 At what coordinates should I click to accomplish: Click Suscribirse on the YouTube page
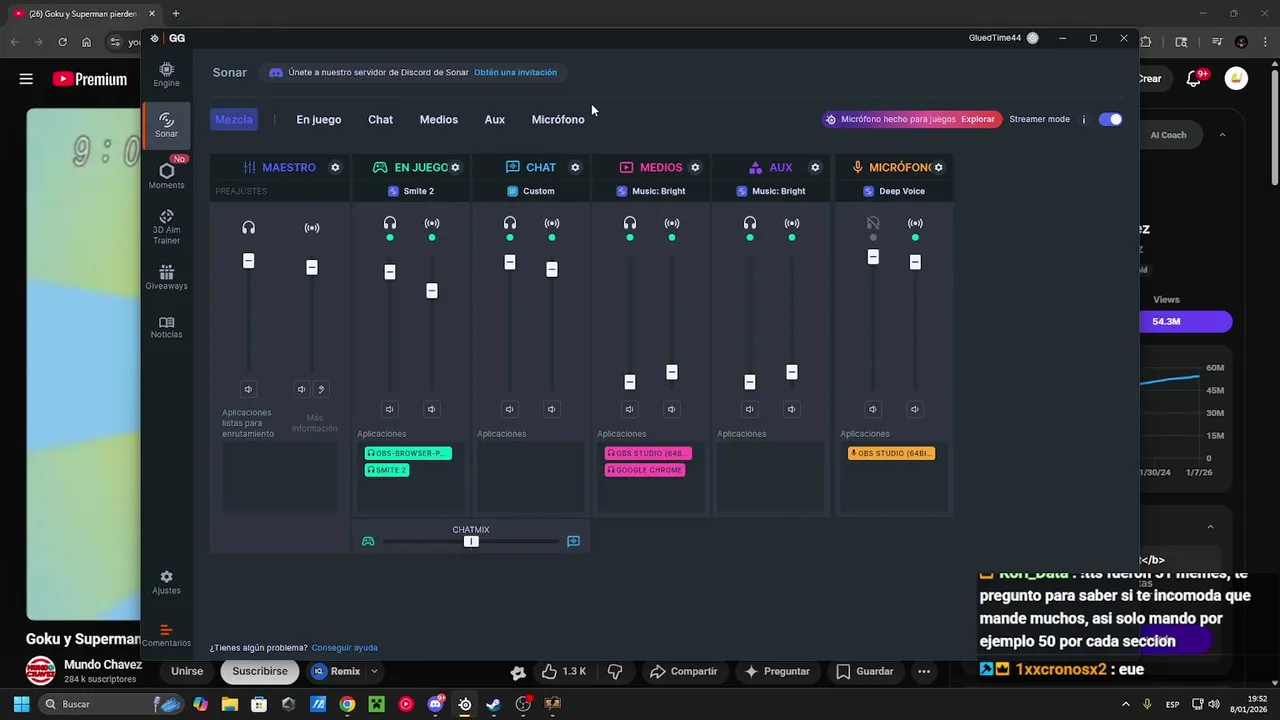[x=260, y=671]
